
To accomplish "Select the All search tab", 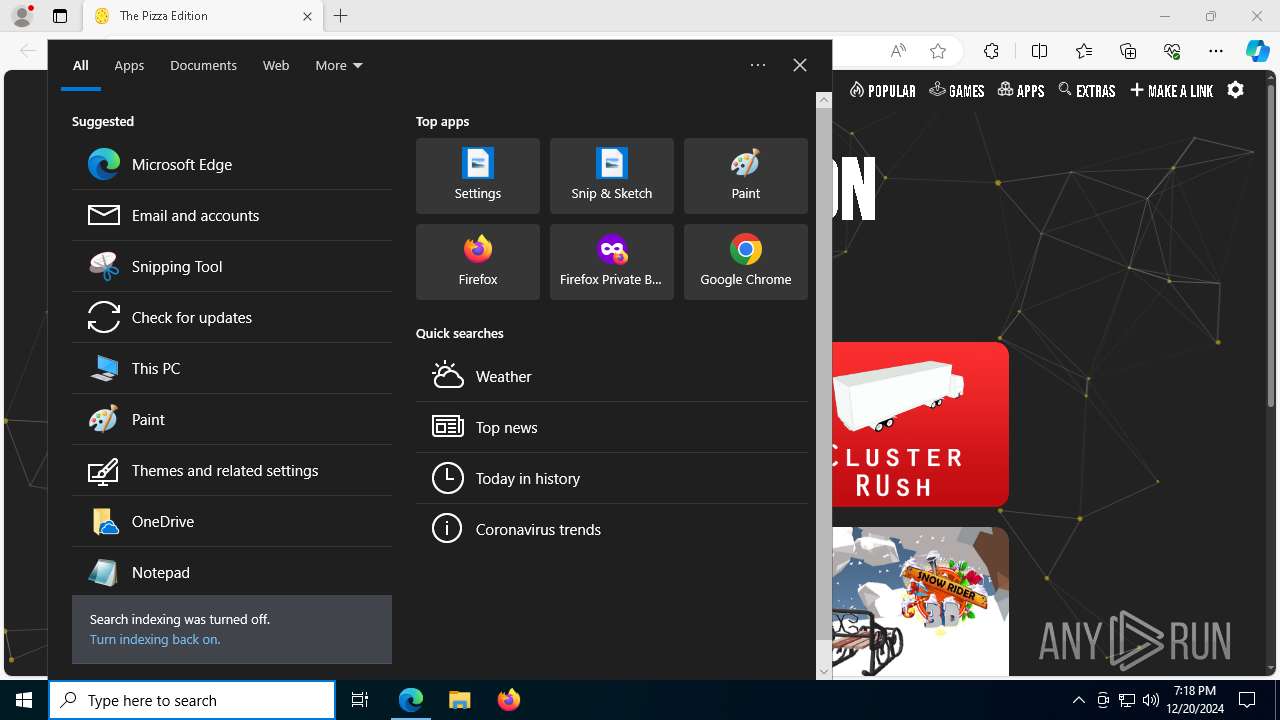I will click(x=81, y=65).
